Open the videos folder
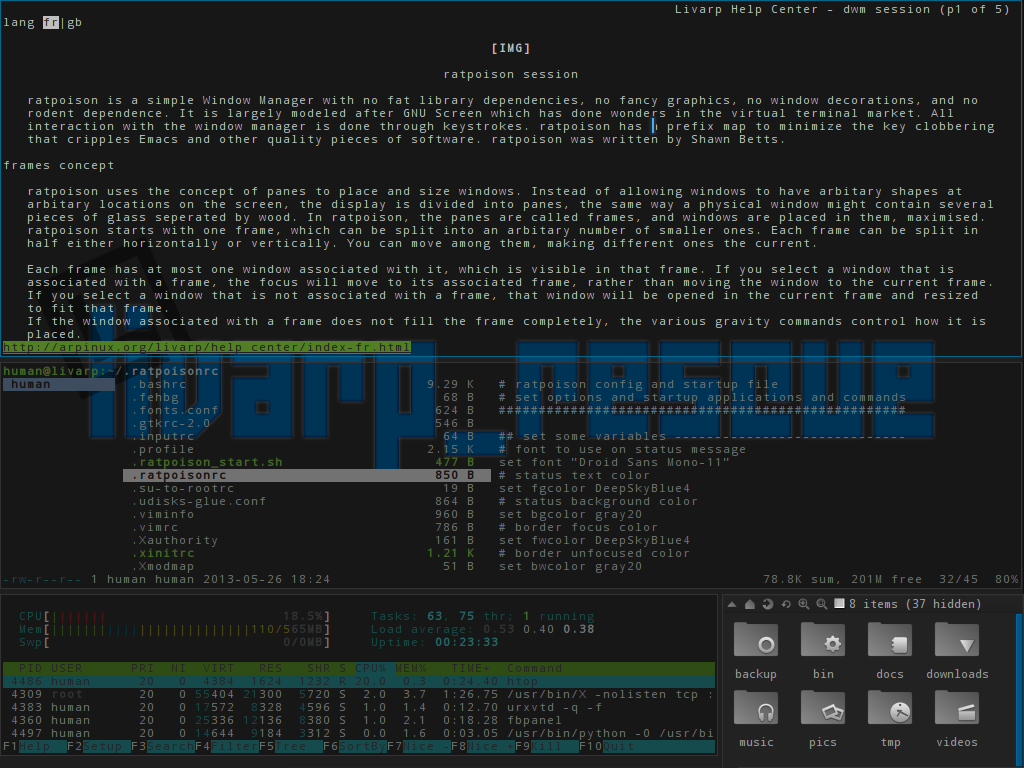 (957, 718)
